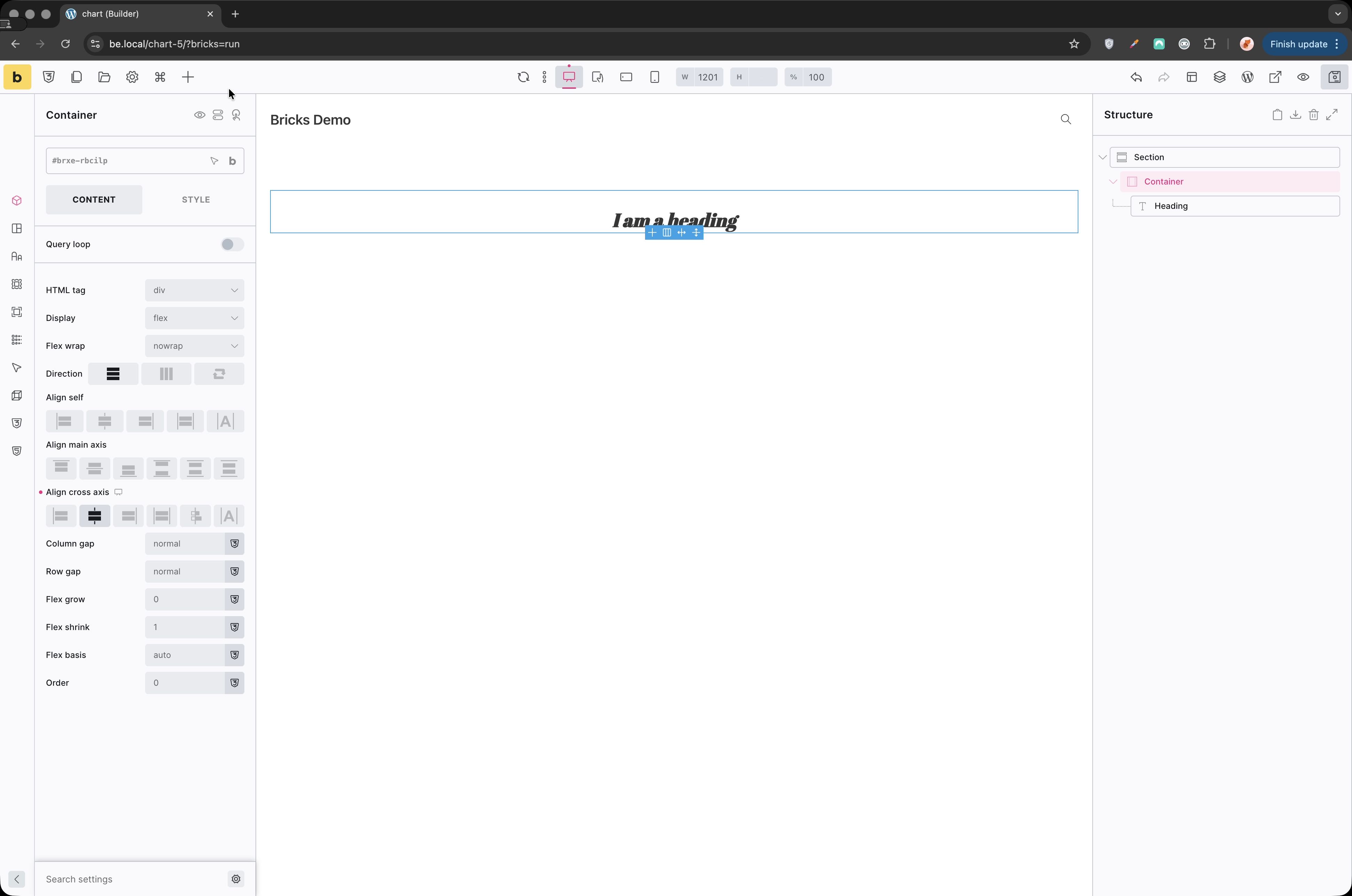Toggle the Query loop switch
The image size is (1352, 896).
[232, 245]
